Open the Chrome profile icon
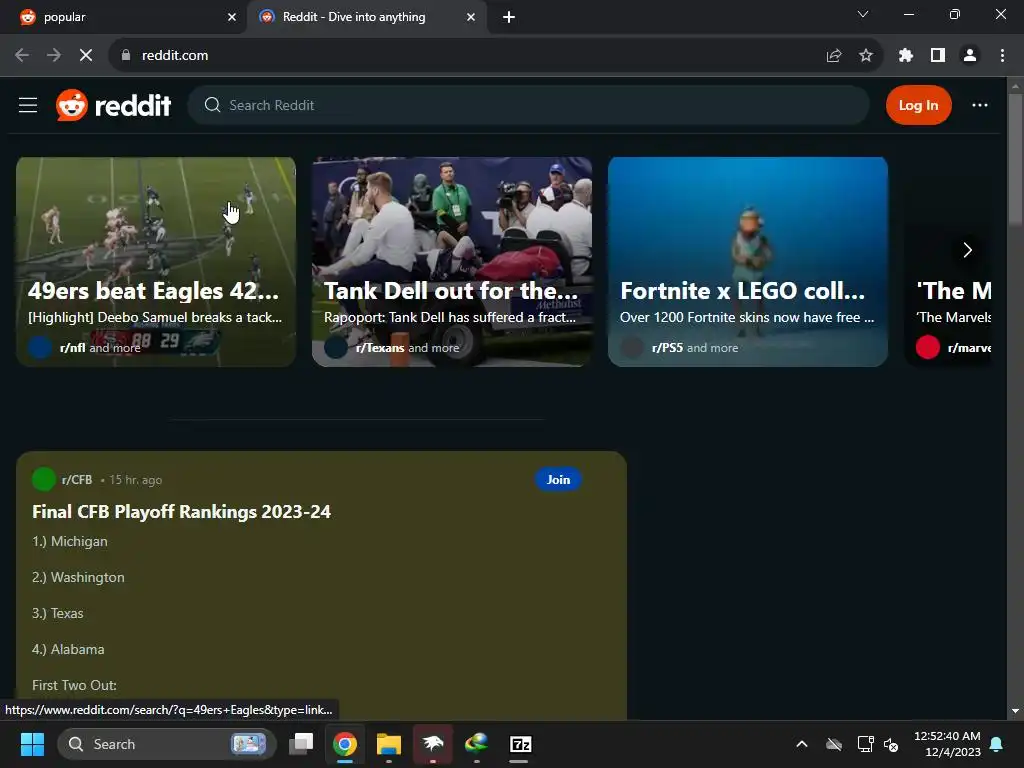This screenshot has width=1024, height=768. coord(970,56)
